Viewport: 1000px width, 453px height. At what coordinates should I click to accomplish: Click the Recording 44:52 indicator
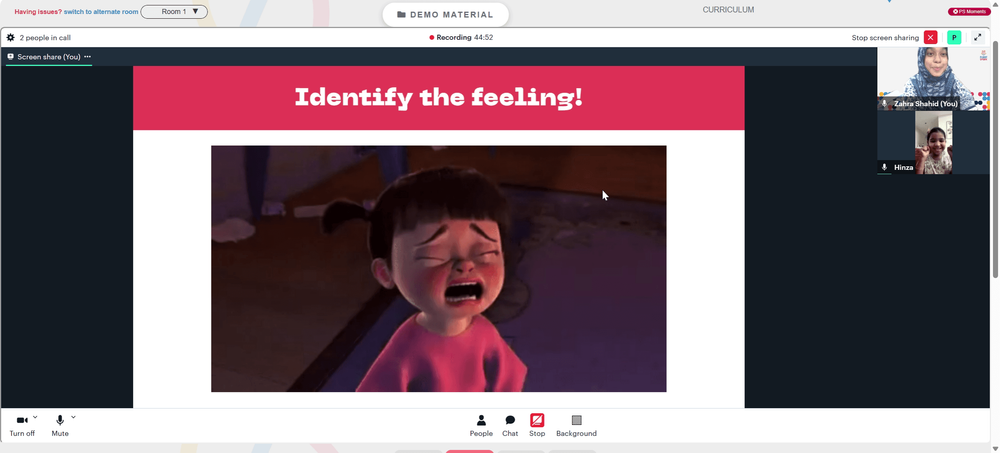pyautogui.click(x=461, y=38)
